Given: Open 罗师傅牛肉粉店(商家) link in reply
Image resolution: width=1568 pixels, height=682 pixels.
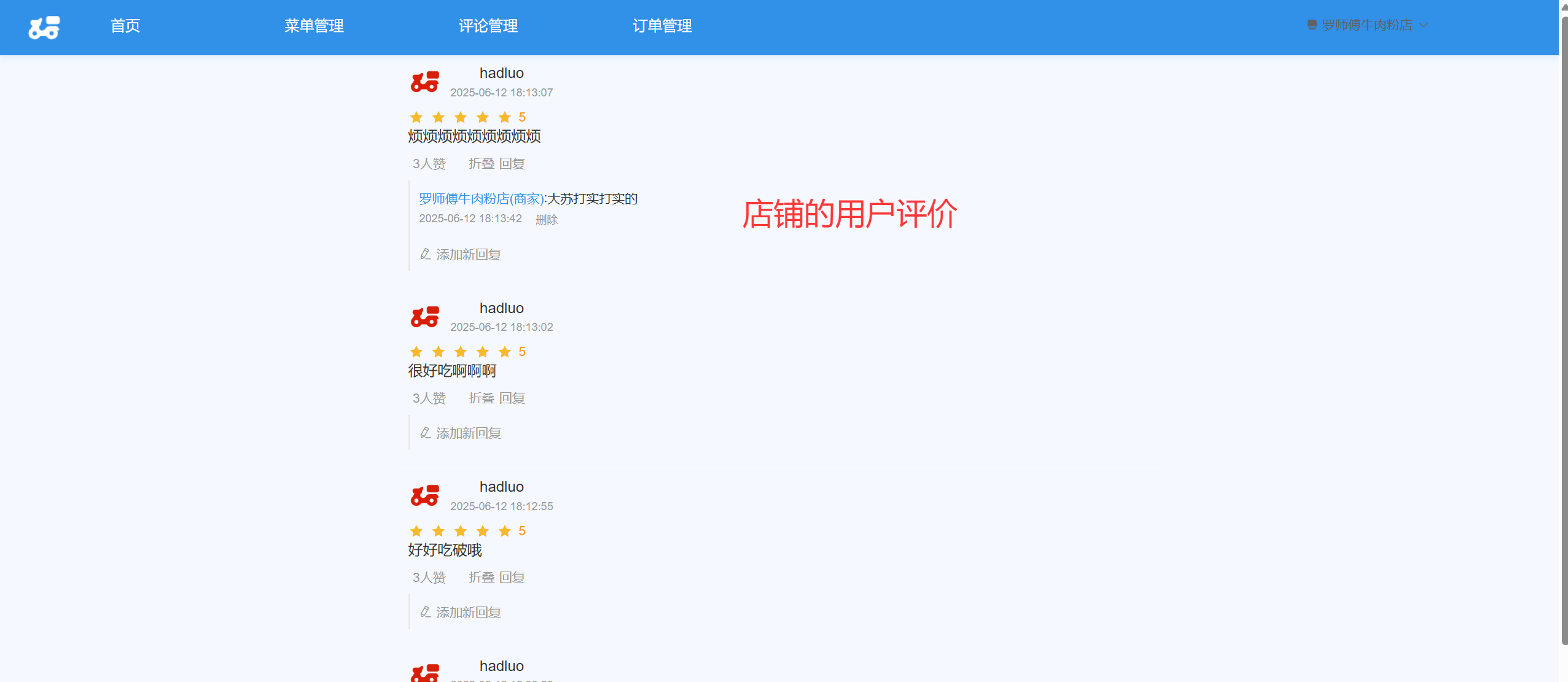Looking at the screenshot, I should pos(482,199).
